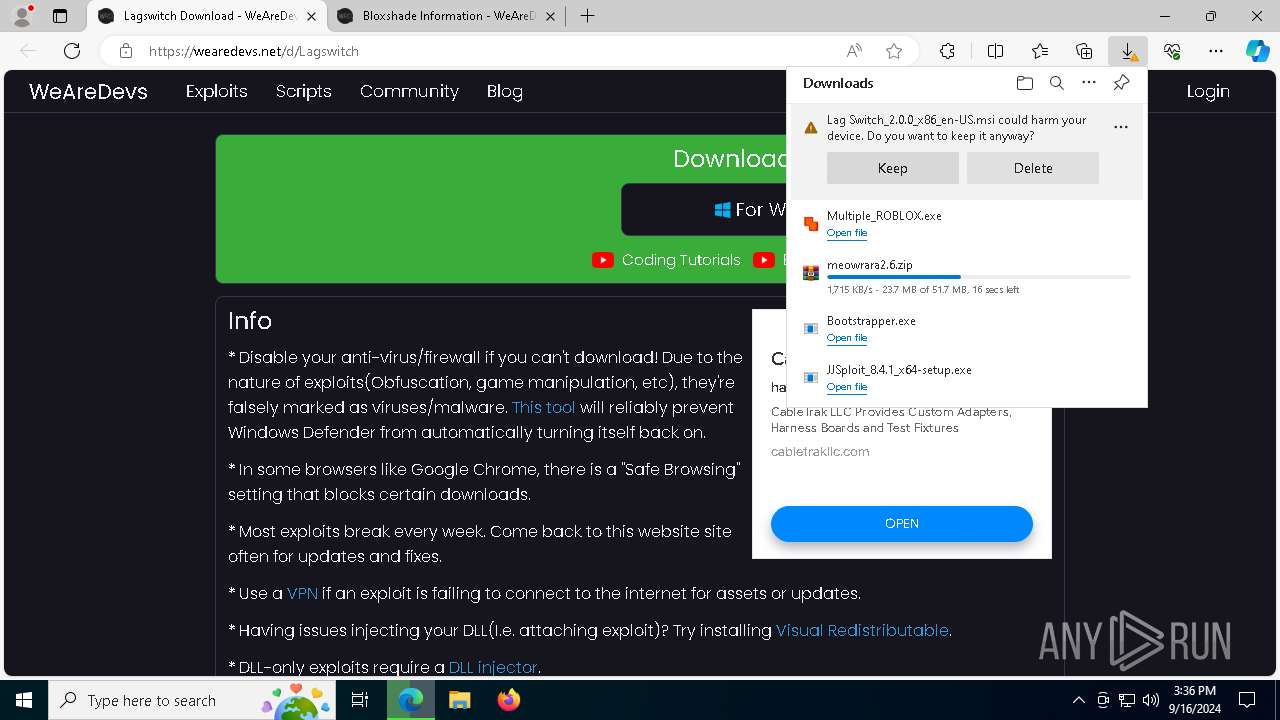Follow 'This tool' link

tap(543, 407)
